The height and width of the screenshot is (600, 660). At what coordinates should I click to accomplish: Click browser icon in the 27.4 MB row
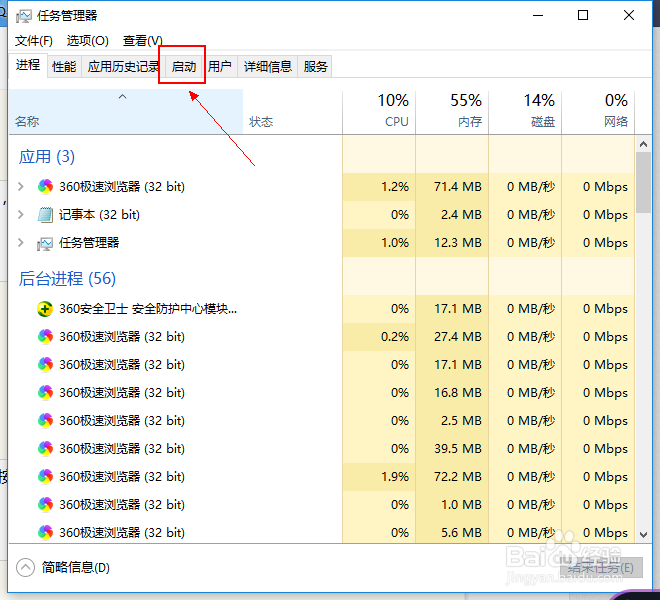pyautogui.click(x=45, y=337)
